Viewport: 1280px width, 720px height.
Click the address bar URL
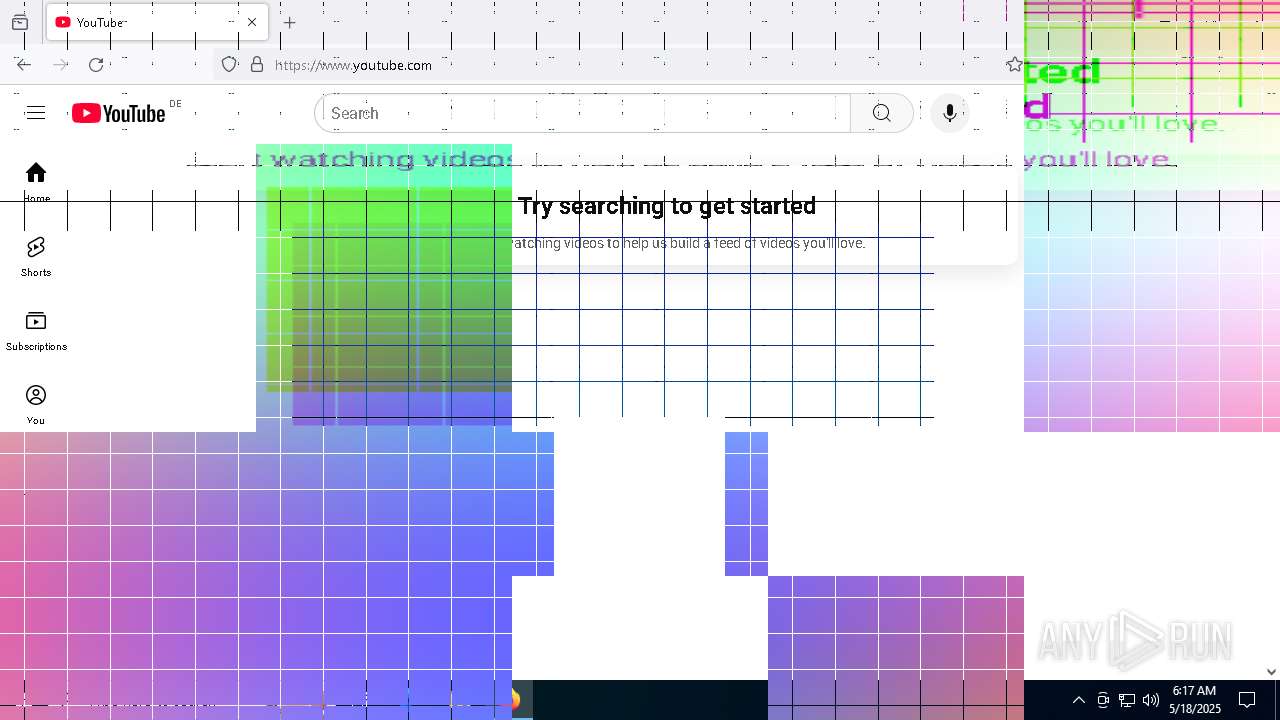click(x=353, y=65)
